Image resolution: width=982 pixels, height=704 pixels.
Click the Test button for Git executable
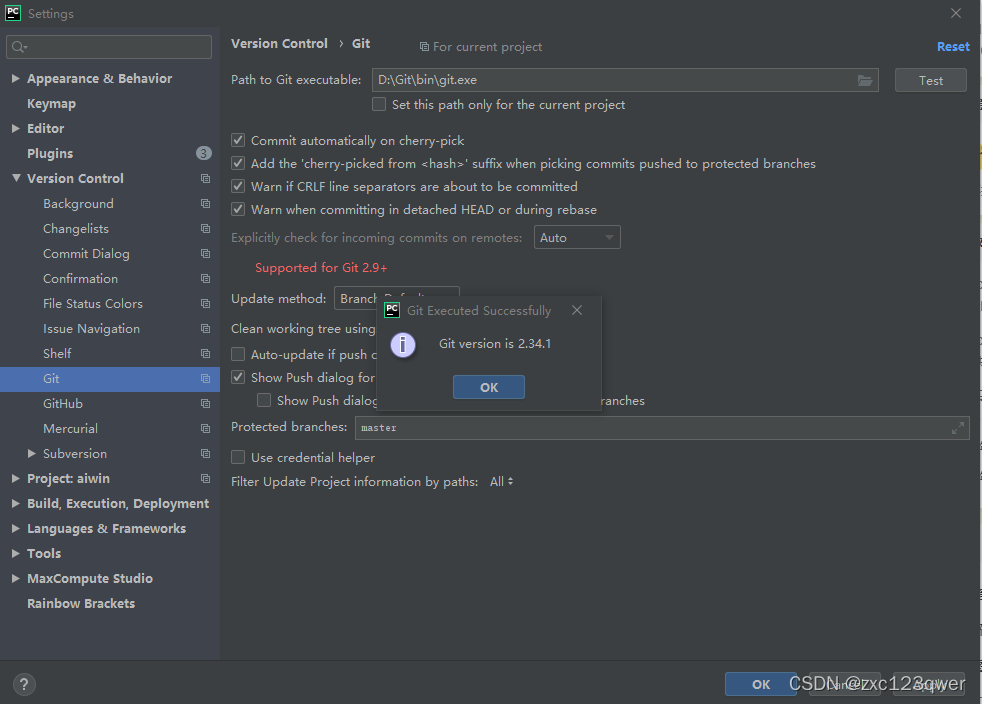pyautogui.click(x=931, y=80)
